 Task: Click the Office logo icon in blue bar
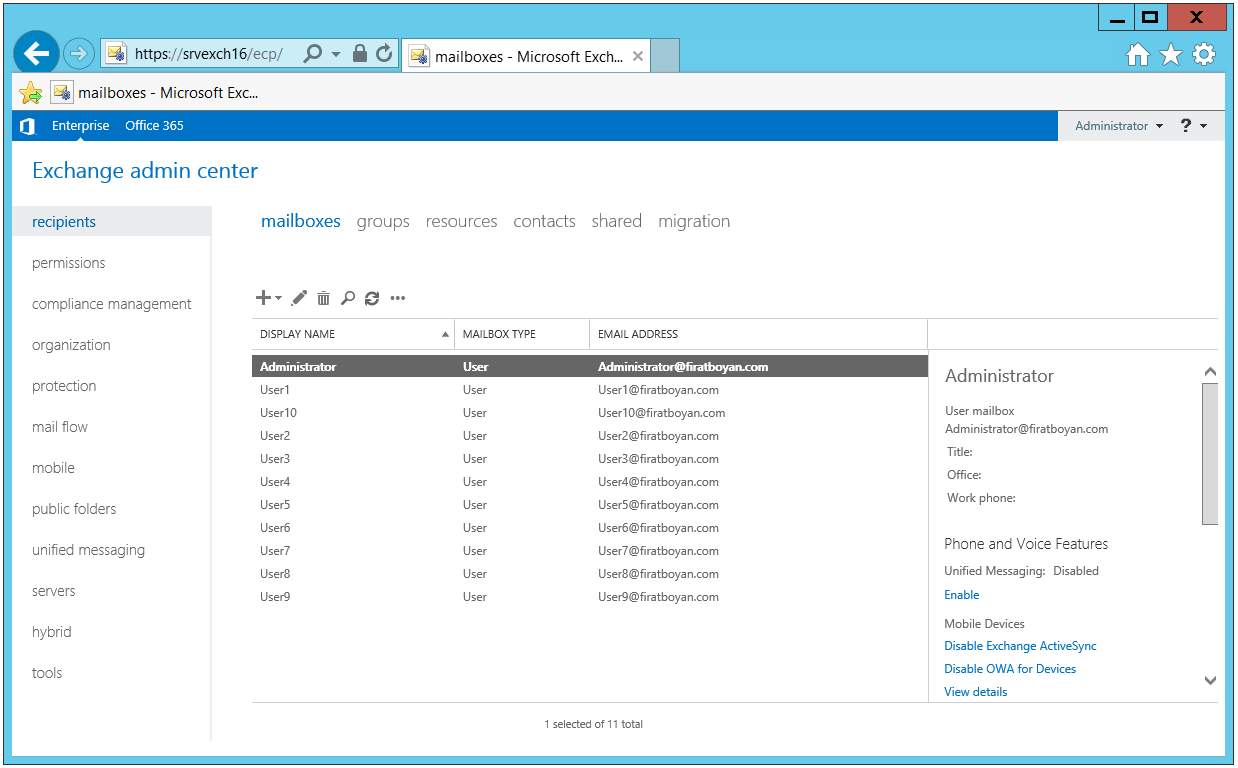28,126
